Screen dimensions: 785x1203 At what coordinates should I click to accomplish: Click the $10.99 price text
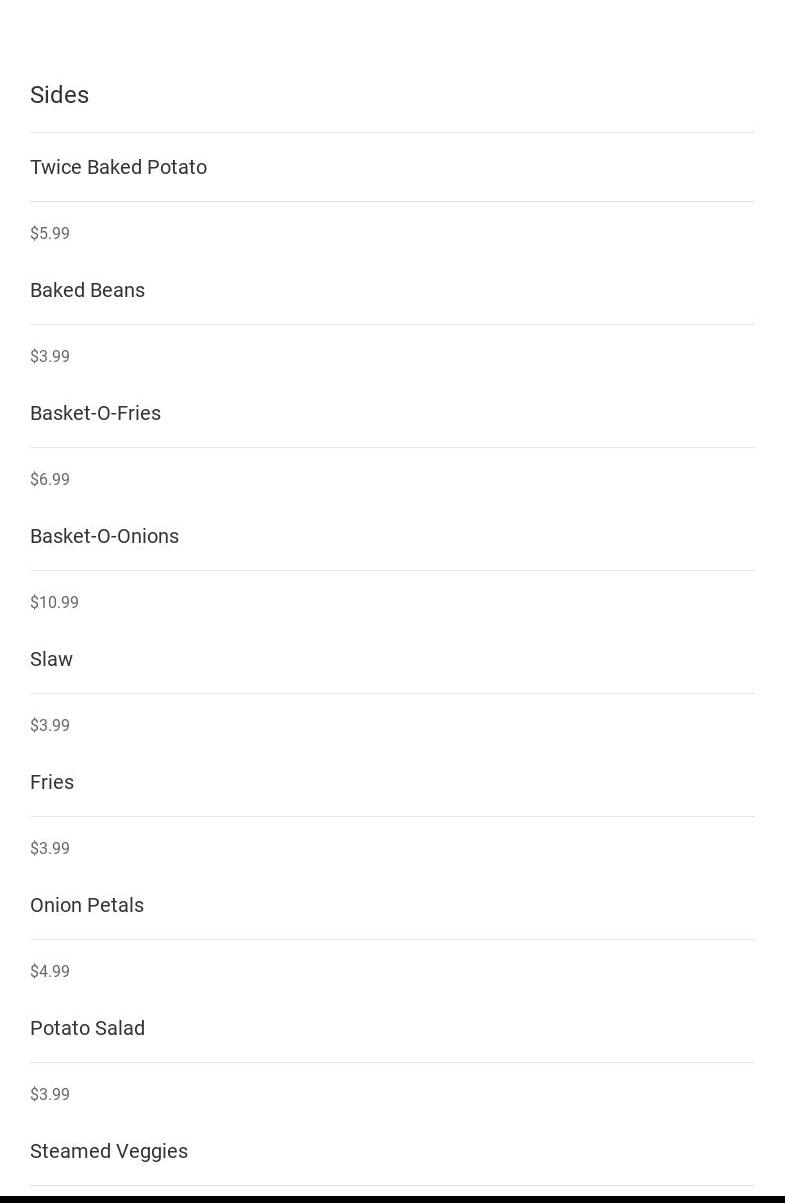[x=54, y=602]
